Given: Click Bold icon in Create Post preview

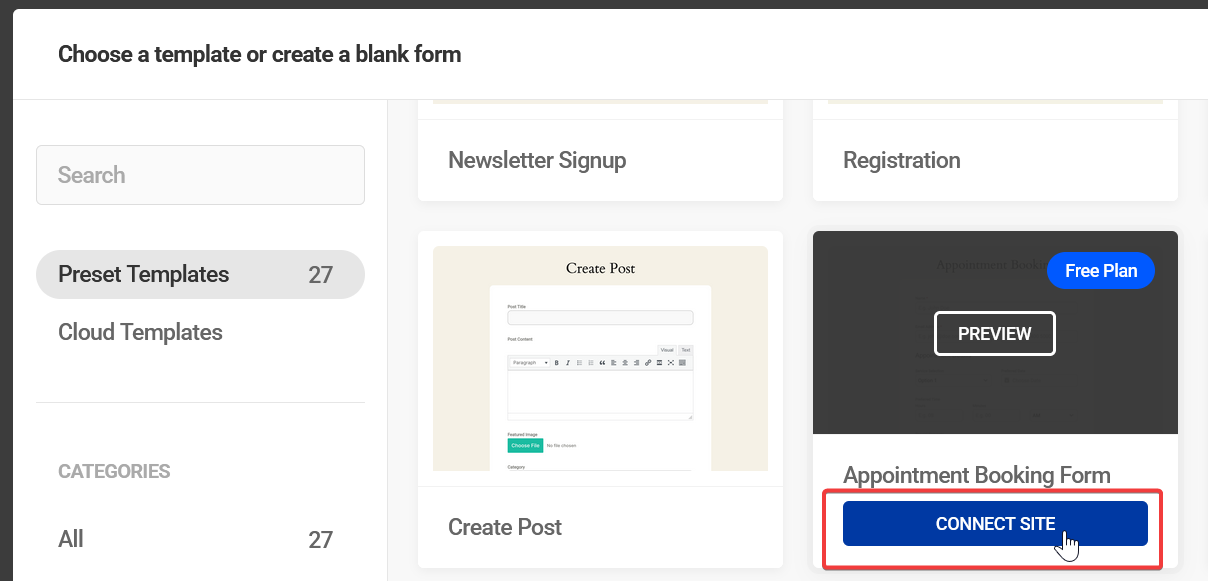Looking at the screenshot, I should (557, 362).
